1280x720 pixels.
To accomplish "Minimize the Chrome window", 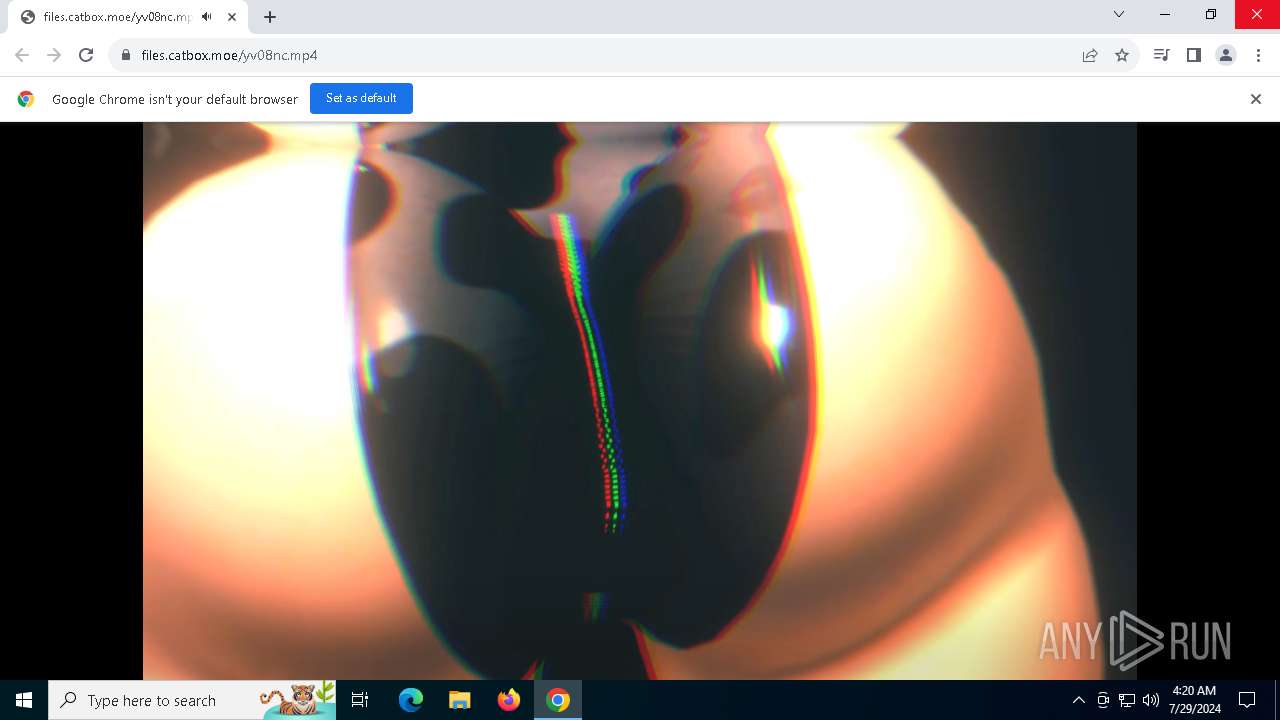I will [1165, 14].
